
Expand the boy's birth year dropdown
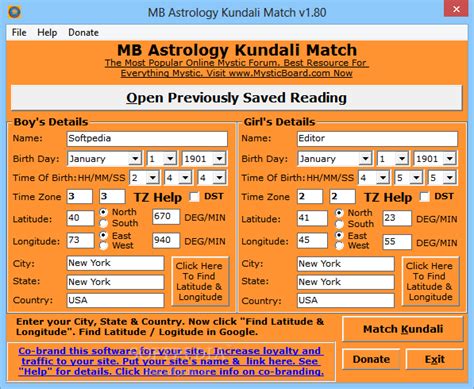point(220,159)
